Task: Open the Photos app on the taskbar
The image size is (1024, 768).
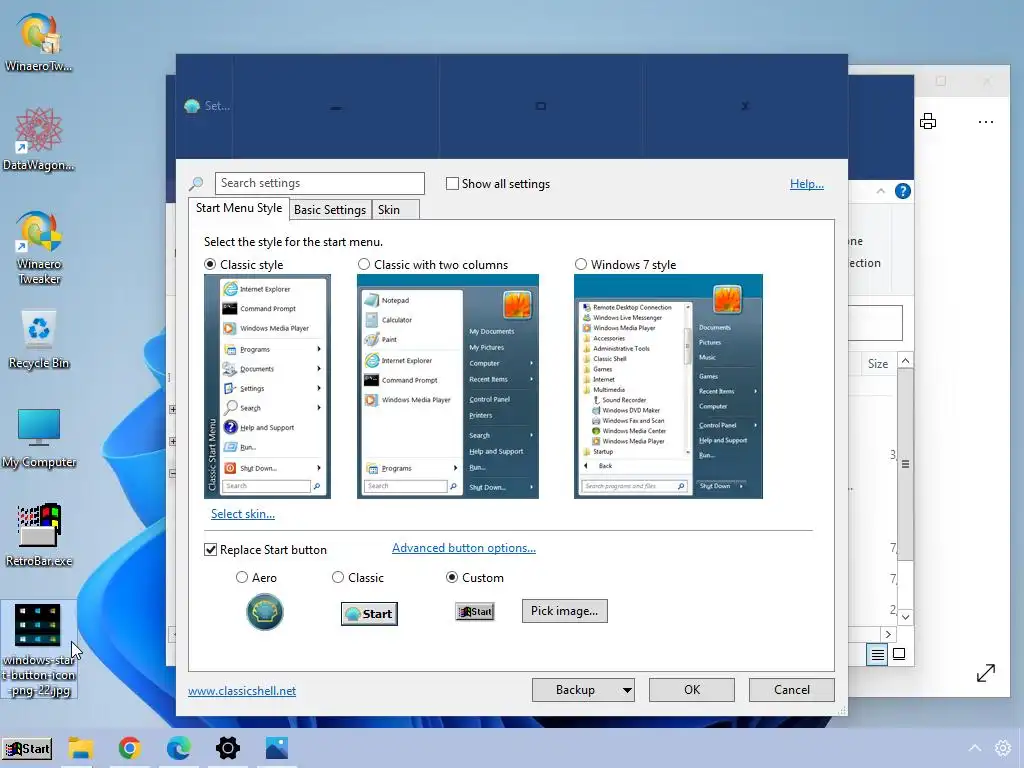Action: coord(277,748)
